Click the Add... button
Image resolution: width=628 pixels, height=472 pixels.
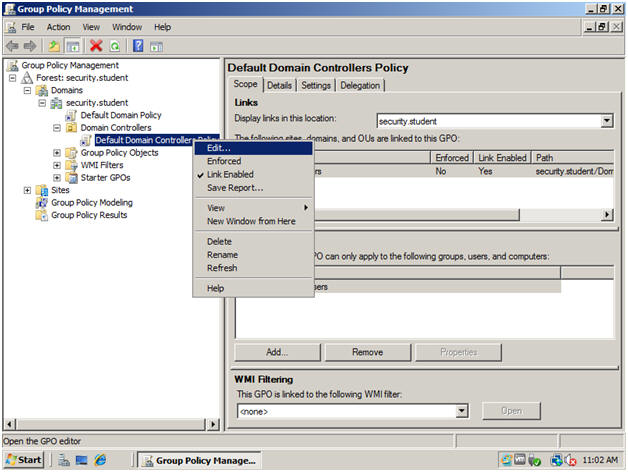tap(277, 352)
